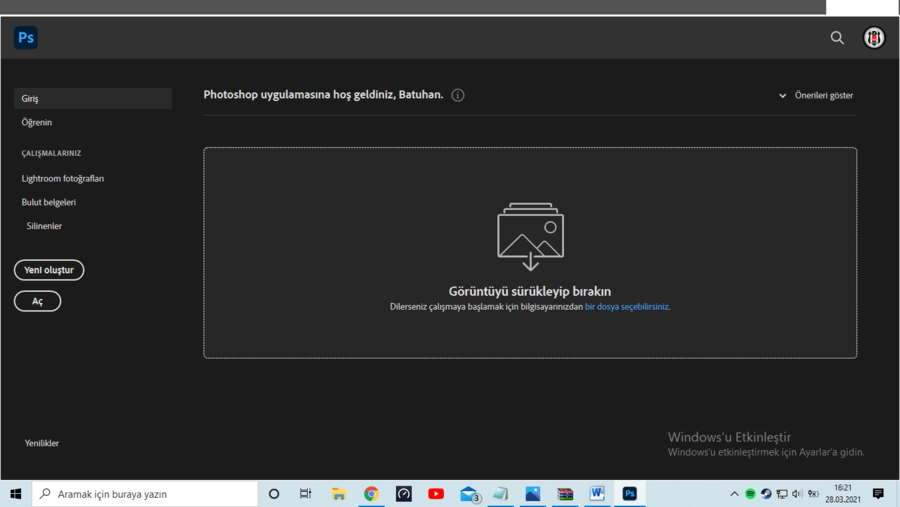Select Giriş in the sidebar
The width and height of the screenshot is (900, 507).
click(92, 99)
